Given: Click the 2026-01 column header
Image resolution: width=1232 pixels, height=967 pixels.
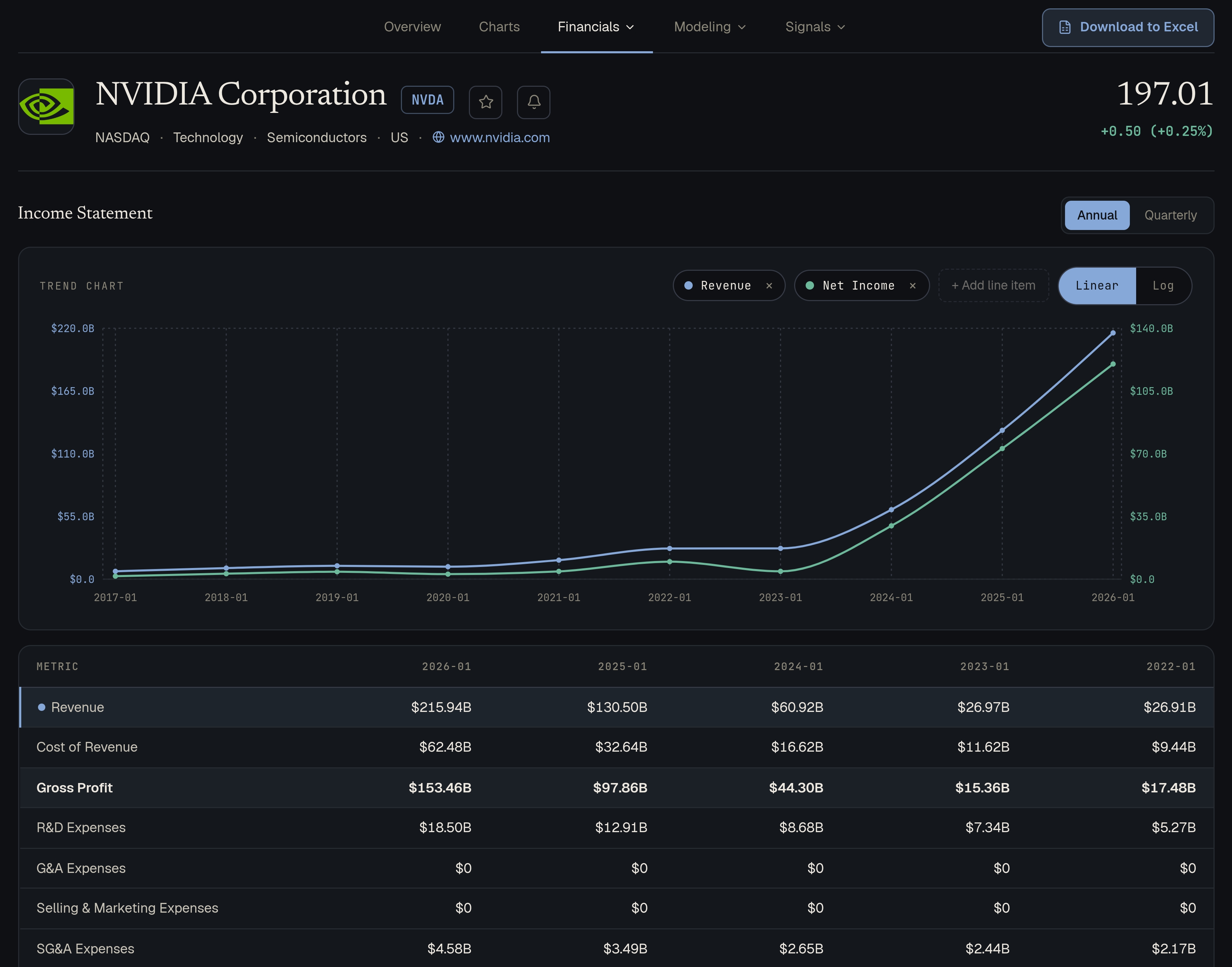Looking at the screenshot, I should click(446, 666).
